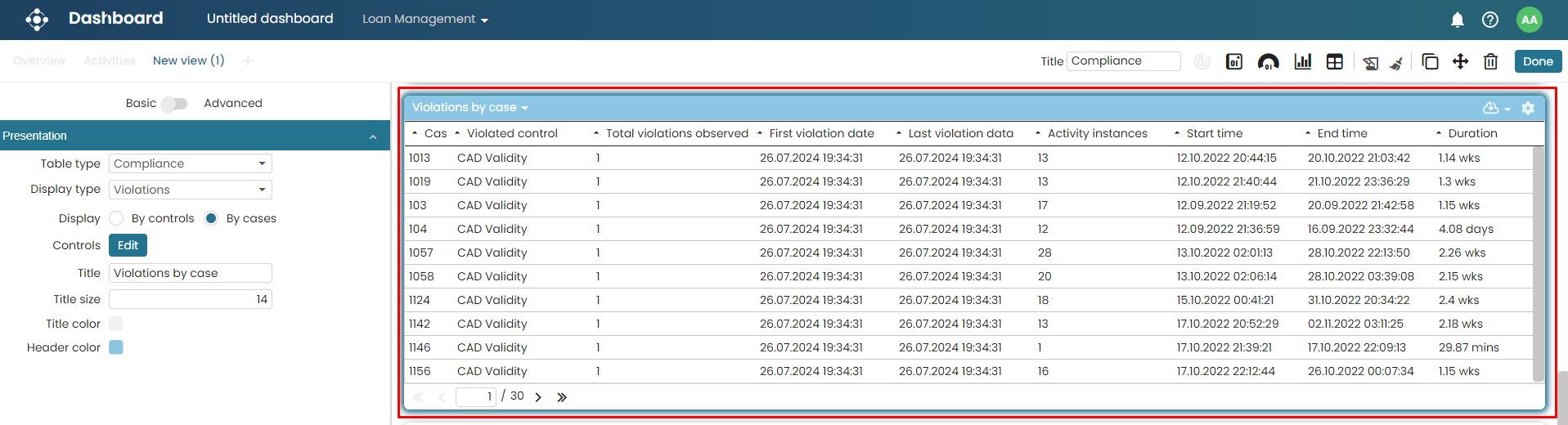Click the trash icon to delete widget

click(1490, 61)
